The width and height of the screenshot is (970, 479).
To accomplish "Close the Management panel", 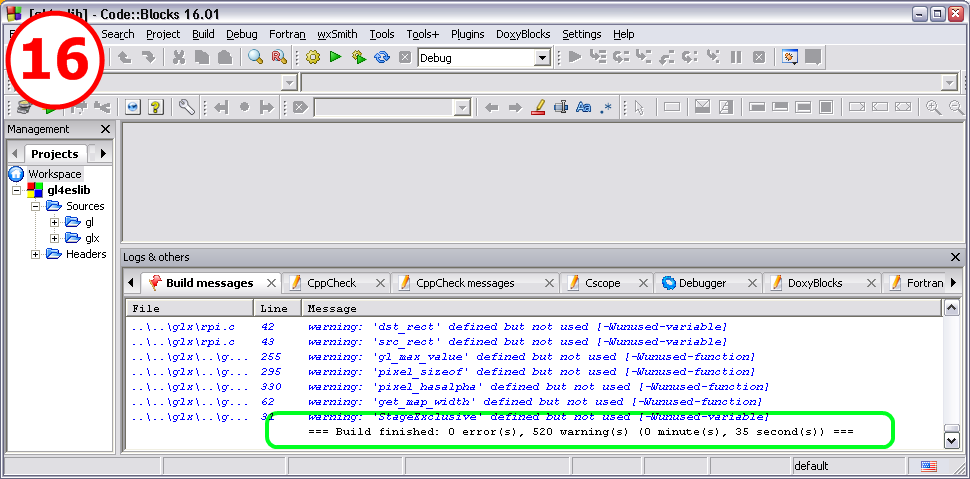I will click(x=105, y=129).
